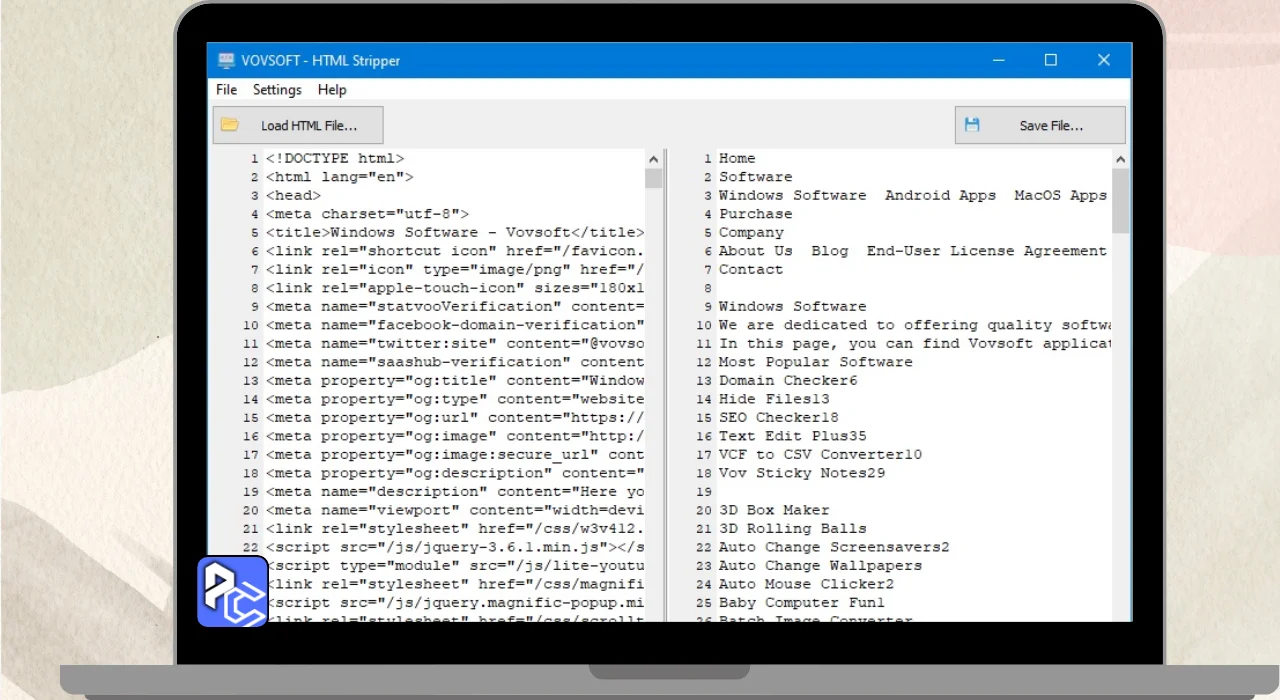Maximize the HTML Stripper window

(x=1051, y=60)
